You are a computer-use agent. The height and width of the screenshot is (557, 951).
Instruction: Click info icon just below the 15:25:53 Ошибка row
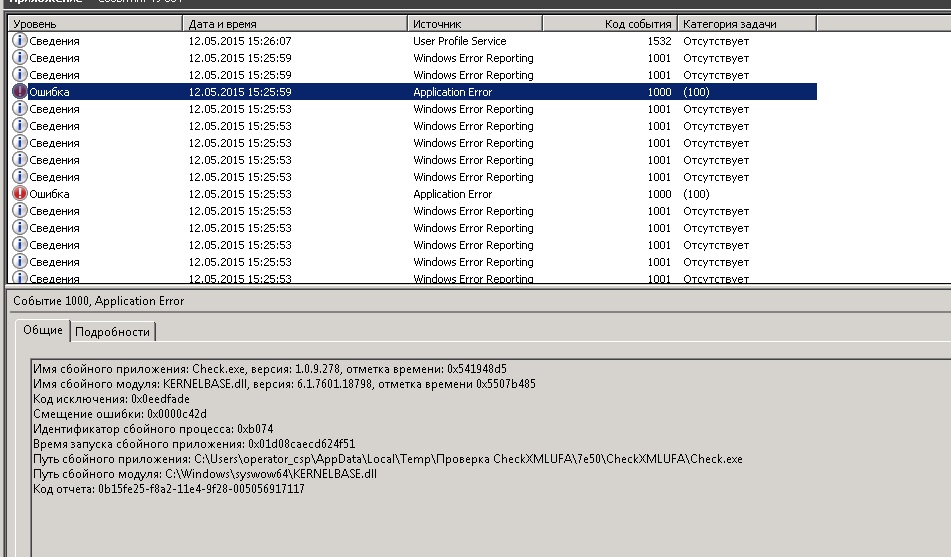coord(20,211)
